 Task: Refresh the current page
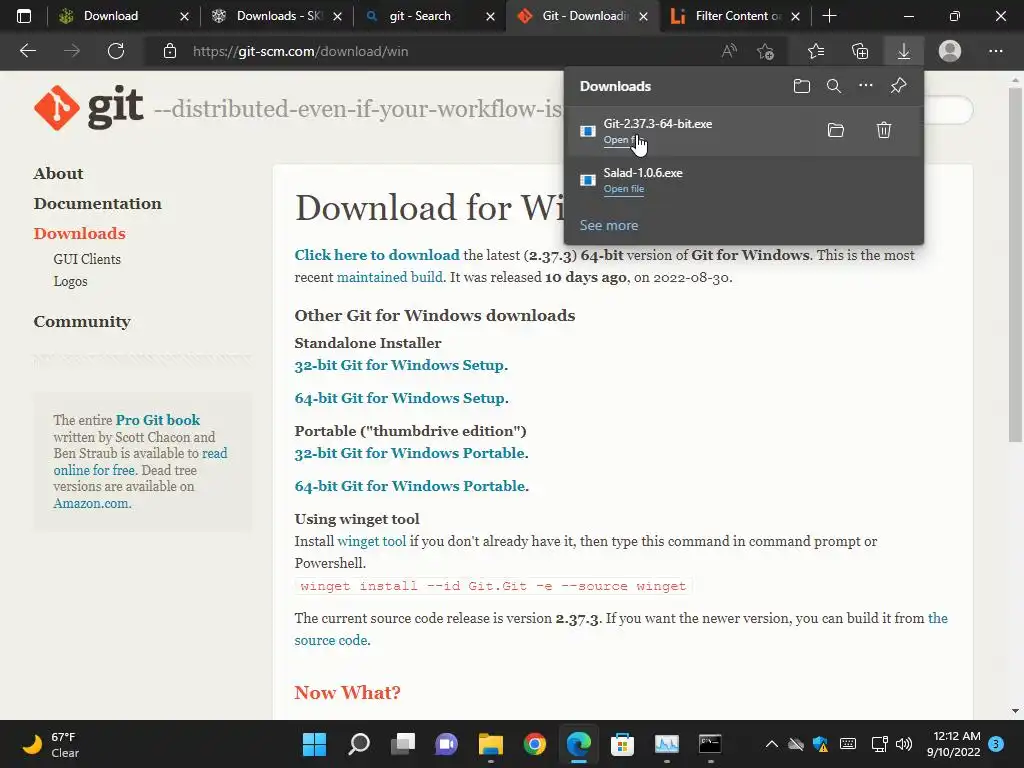tap(116, 51)
